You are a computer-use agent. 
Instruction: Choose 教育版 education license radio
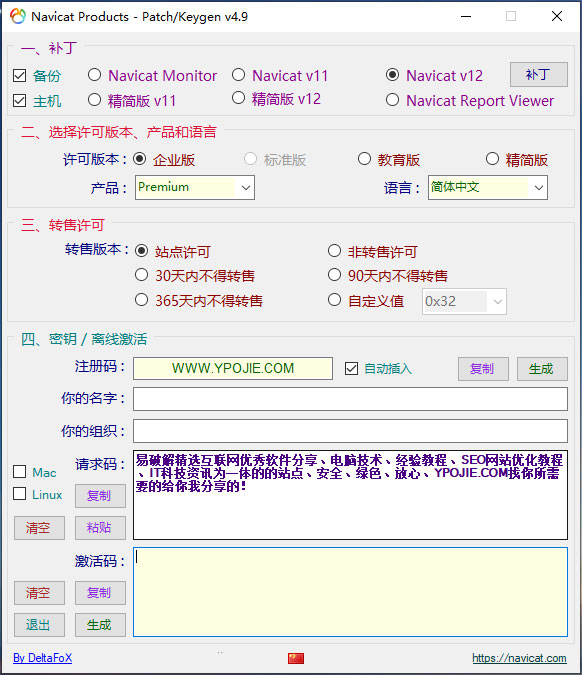coord(364,159)
